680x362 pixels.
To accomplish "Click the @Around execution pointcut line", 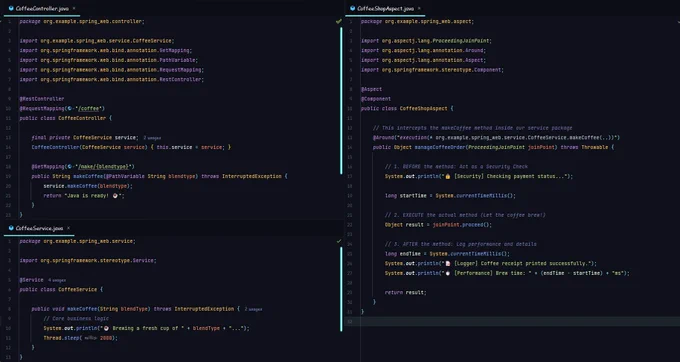I will (x=496, y=137).
